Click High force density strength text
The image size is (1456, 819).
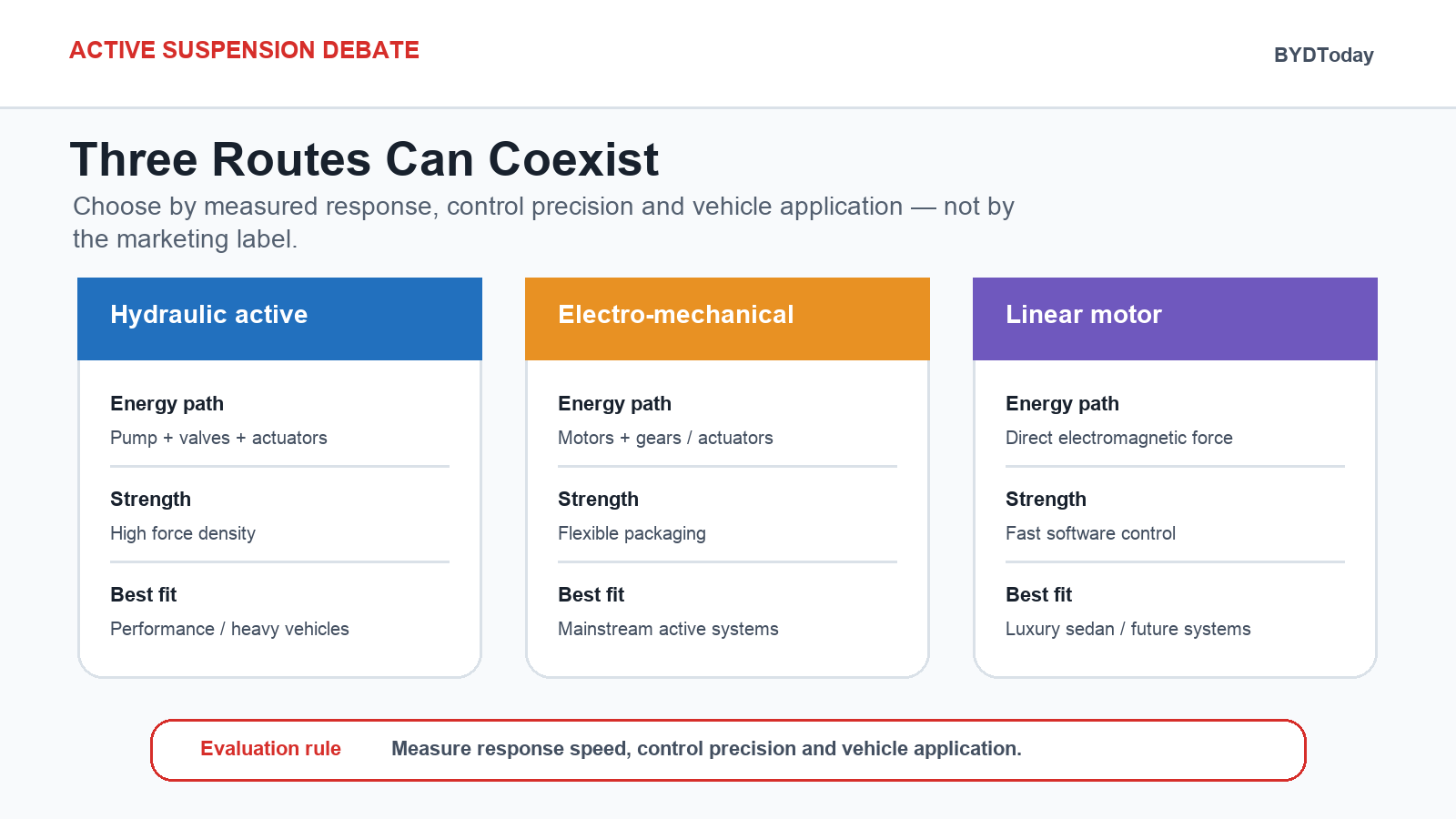[183, 533]
